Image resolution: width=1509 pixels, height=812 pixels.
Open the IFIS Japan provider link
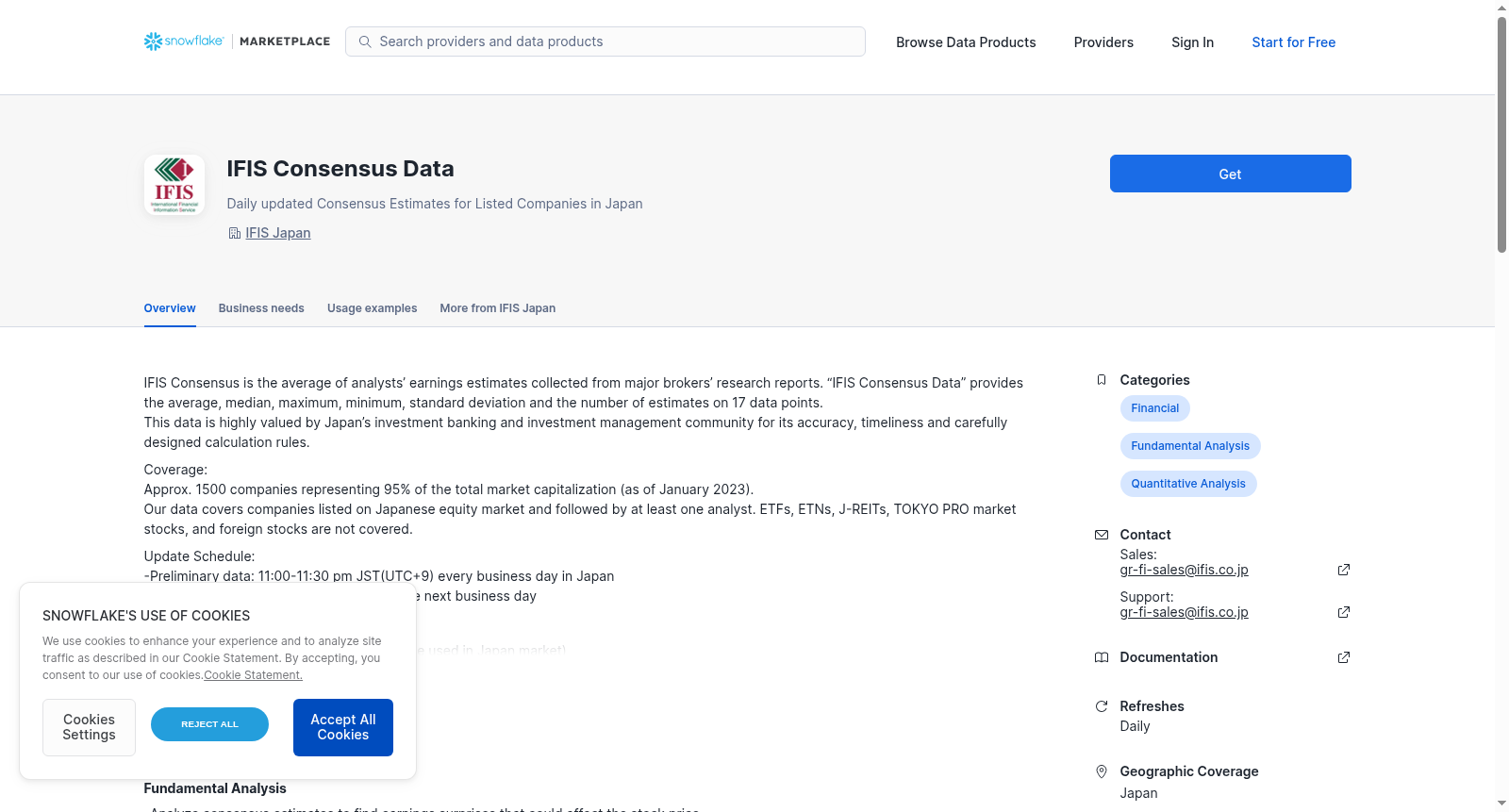click(278, 233)
